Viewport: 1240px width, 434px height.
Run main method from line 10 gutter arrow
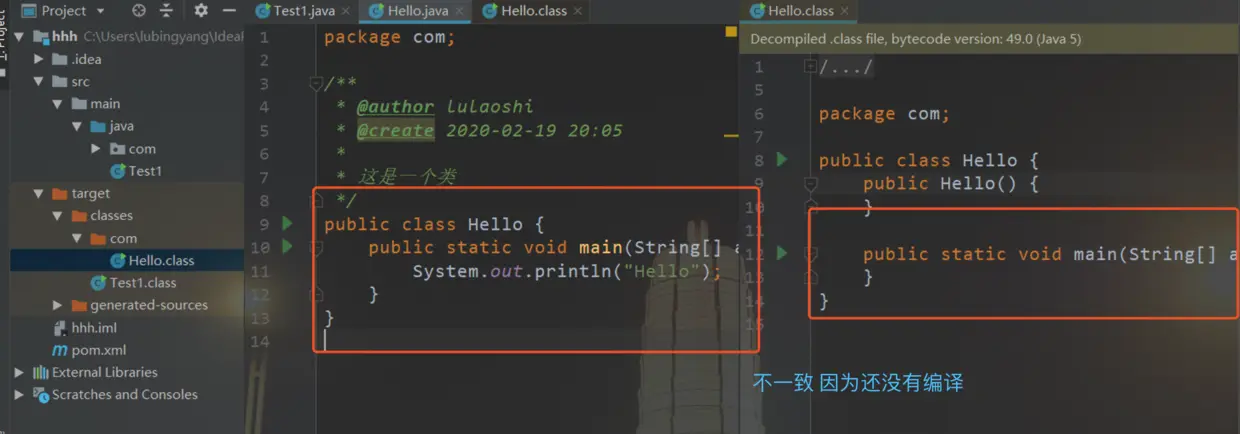[x=288, y=246]
